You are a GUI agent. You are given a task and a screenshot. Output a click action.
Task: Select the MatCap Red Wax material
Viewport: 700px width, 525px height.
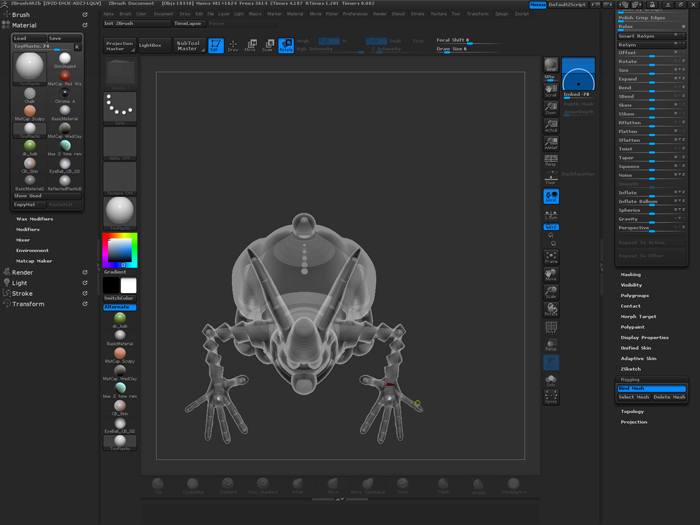65,77
